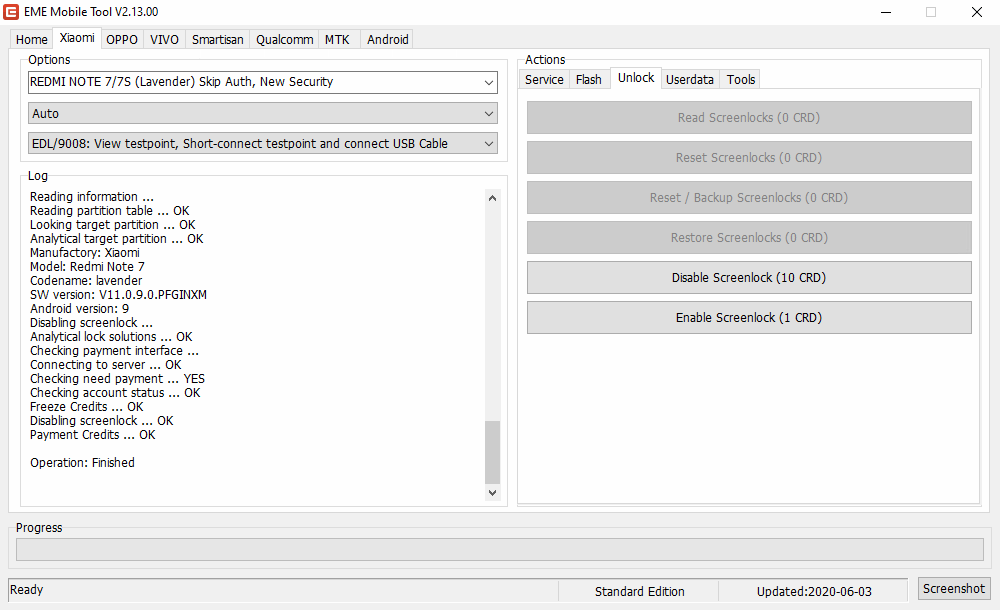Open the Flash actions tab
Image resolution: width=1000 pixels, height=610 pixels.
coord(589,79)
